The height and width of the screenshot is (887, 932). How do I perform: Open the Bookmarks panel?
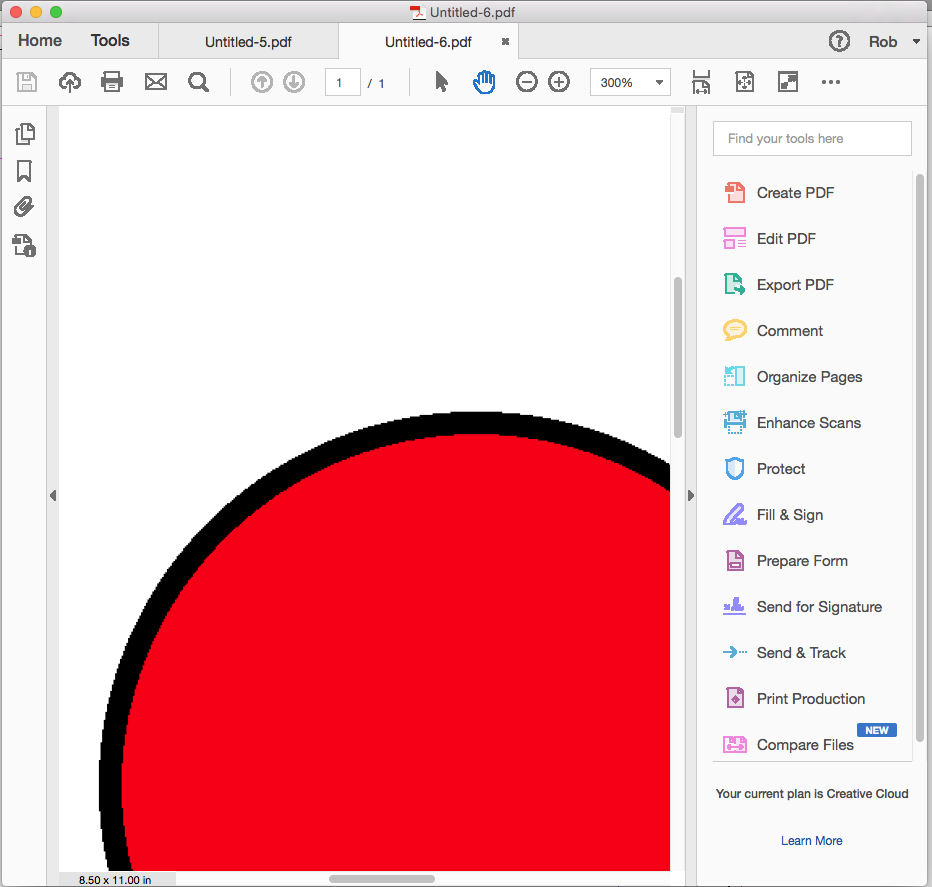pos(25,171)
